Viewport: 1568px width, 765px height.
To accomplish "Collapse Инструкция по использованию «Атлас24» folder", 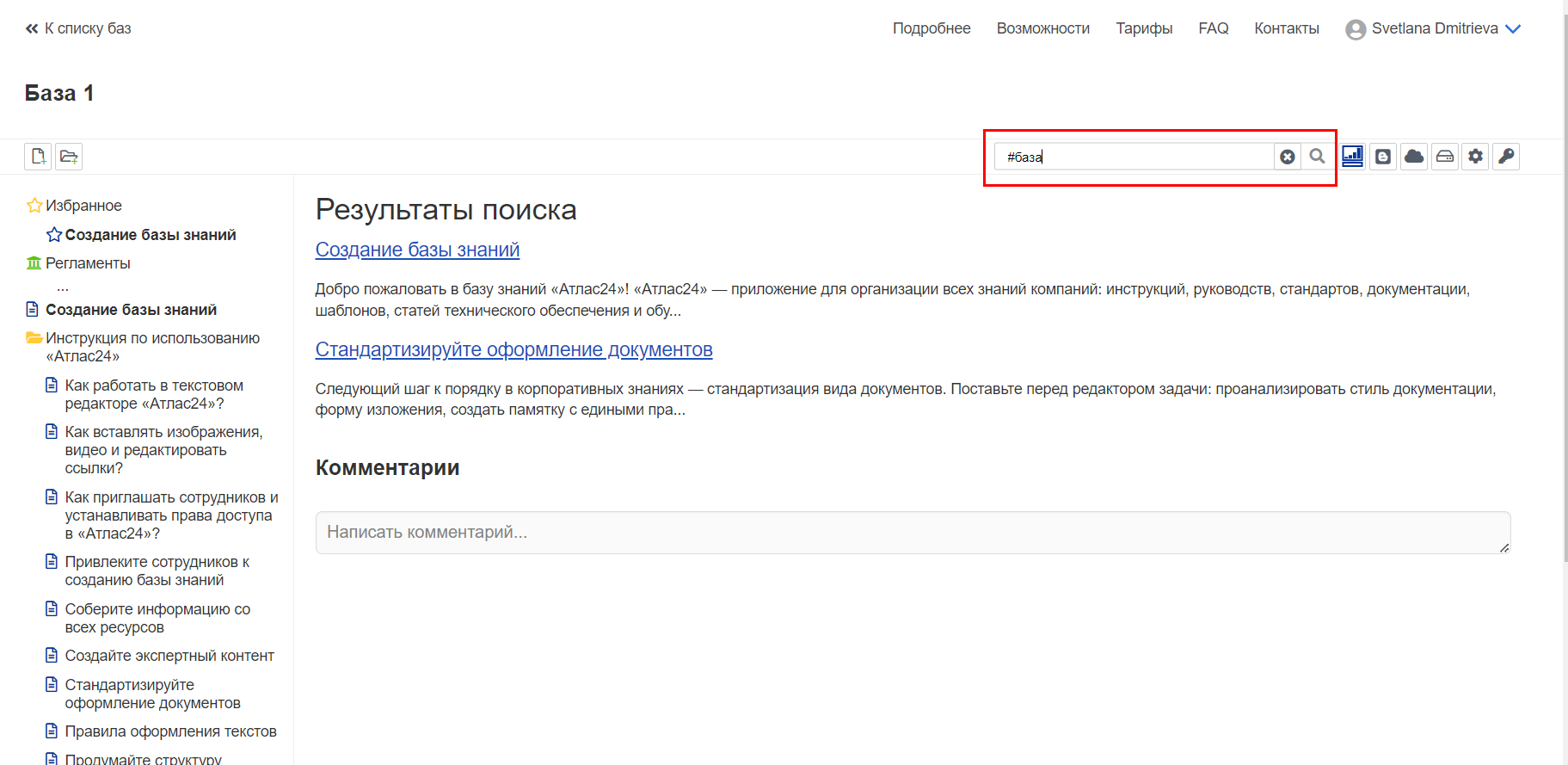I will [x=152, y=347].
